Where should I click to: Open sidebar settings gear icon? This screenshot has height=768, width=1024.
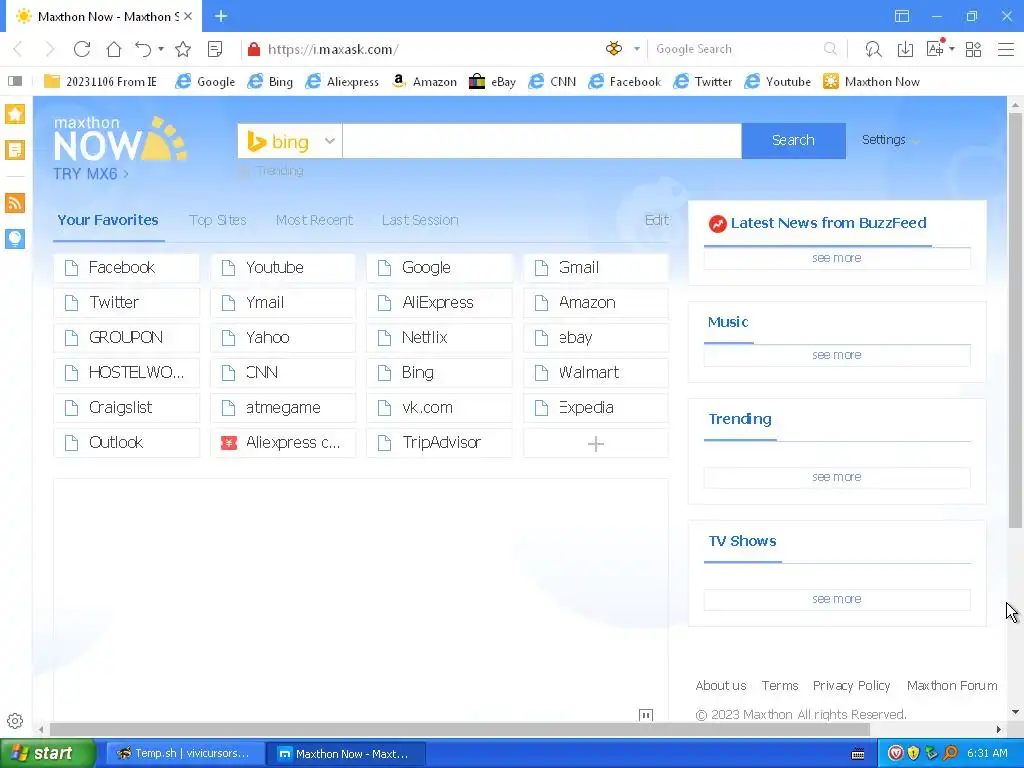click(x=15, y=721)
